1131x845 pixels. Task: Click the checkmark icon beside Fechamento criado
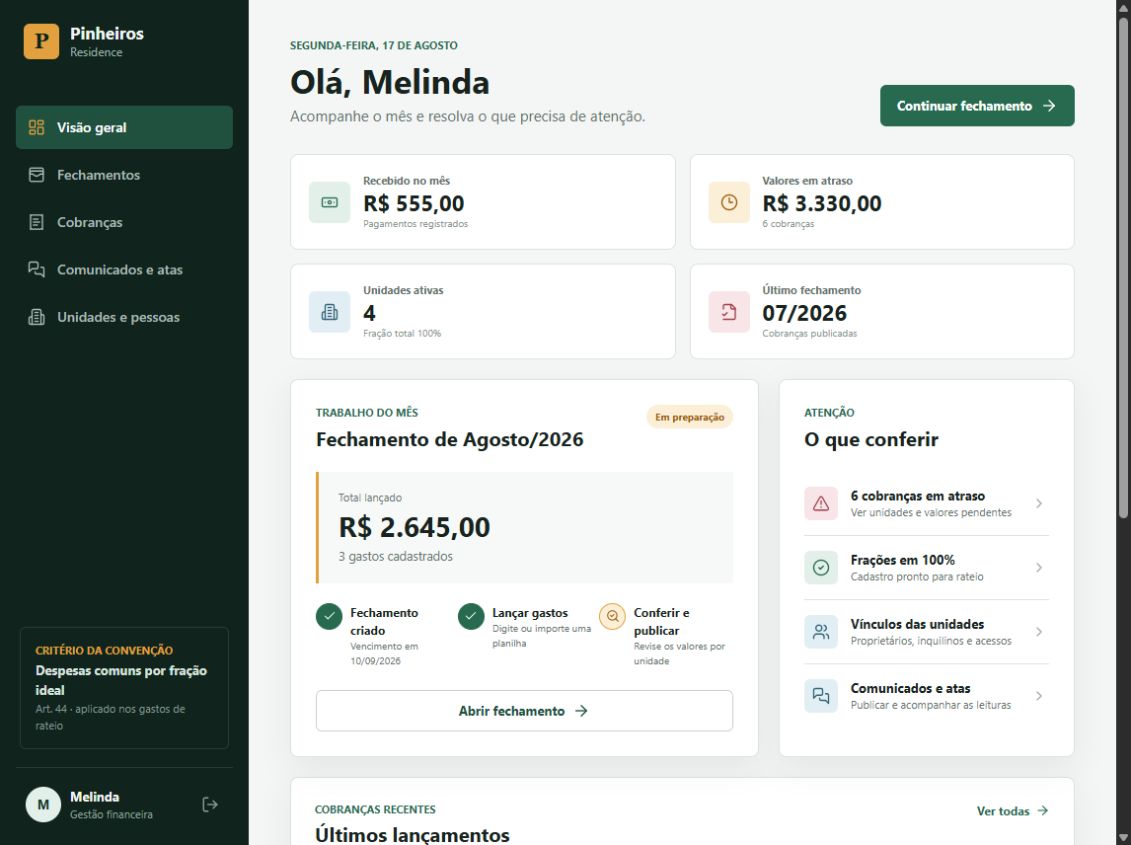(329, 616)
